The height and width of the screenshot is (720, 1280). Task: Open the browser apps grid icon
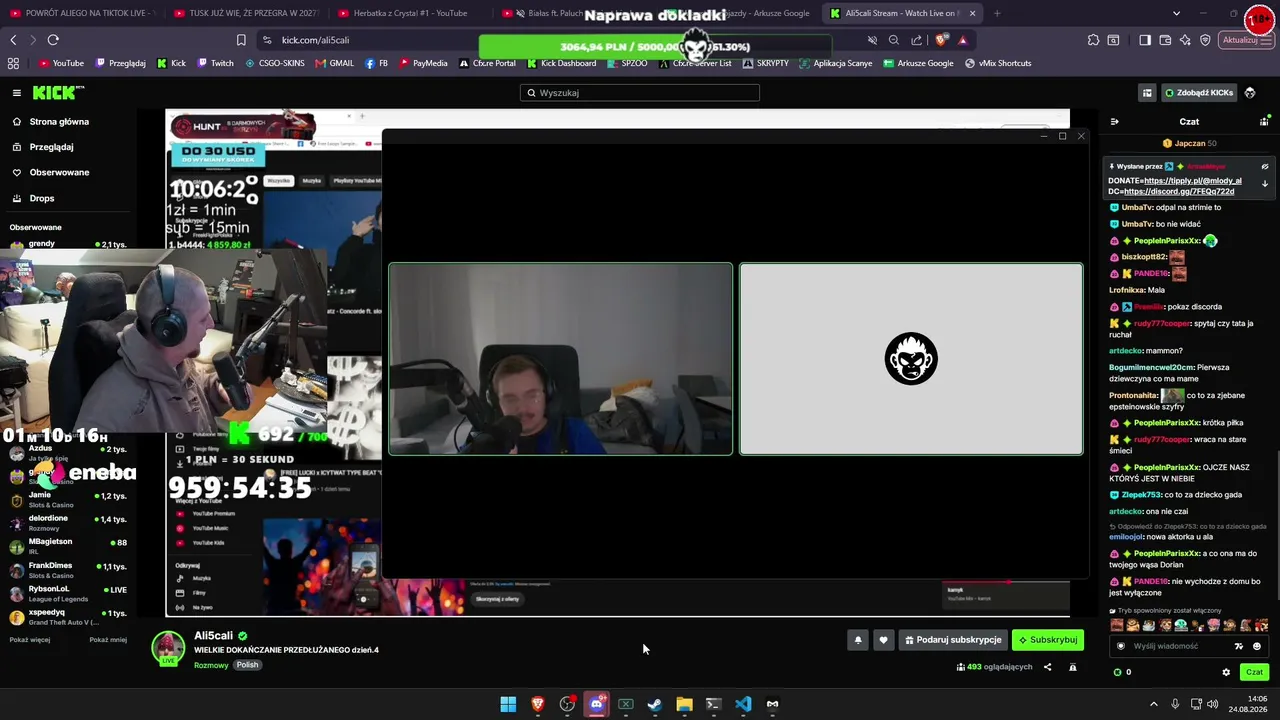tap(13, 63)
